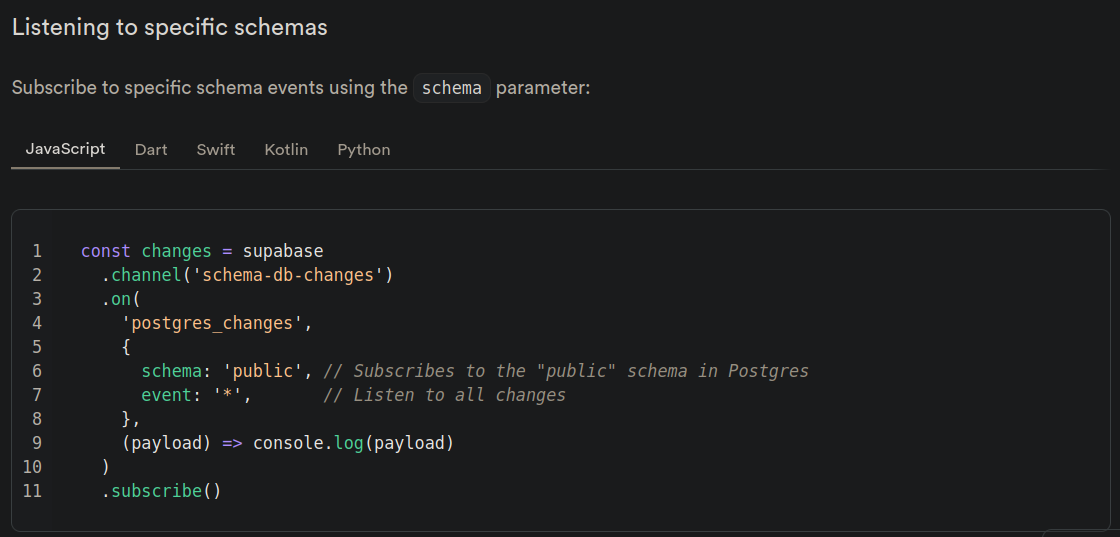This screenshot has height=537, width=1120.
Task: Click line number 1 in code block
Action: [x=36, y=251]
